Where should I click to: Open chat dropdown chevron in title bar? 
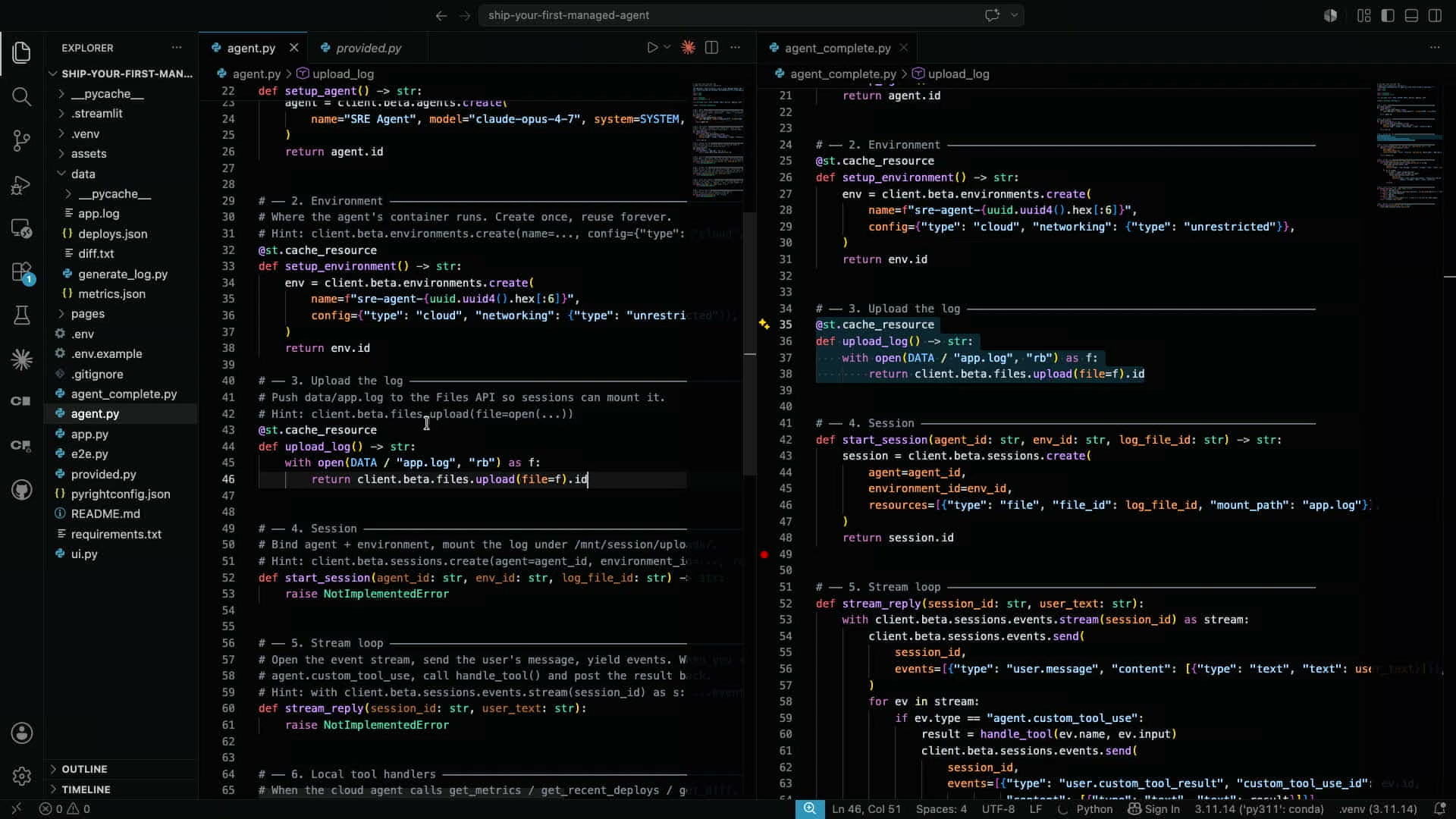coord(1014,15)
